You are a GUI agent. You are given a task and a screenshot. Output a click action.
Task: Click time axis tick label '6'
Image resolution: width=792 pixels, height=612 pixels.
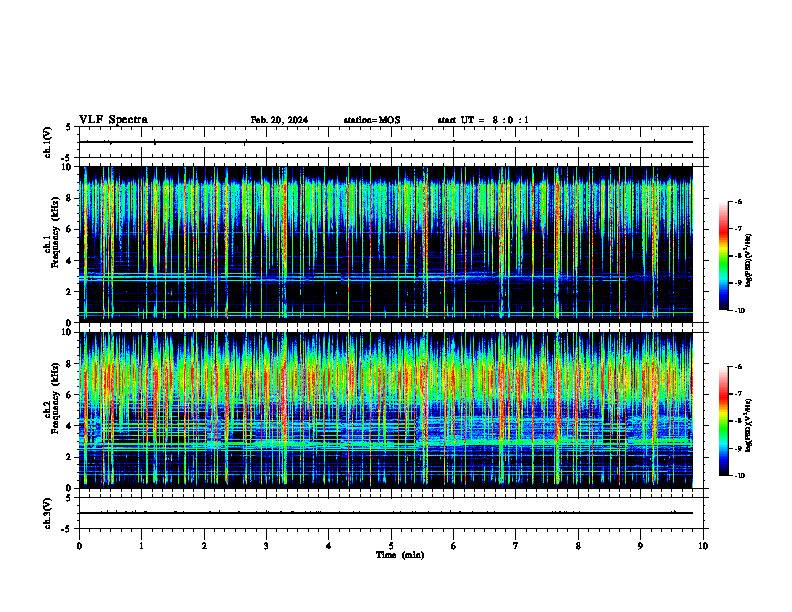click(x=453, y=546)
